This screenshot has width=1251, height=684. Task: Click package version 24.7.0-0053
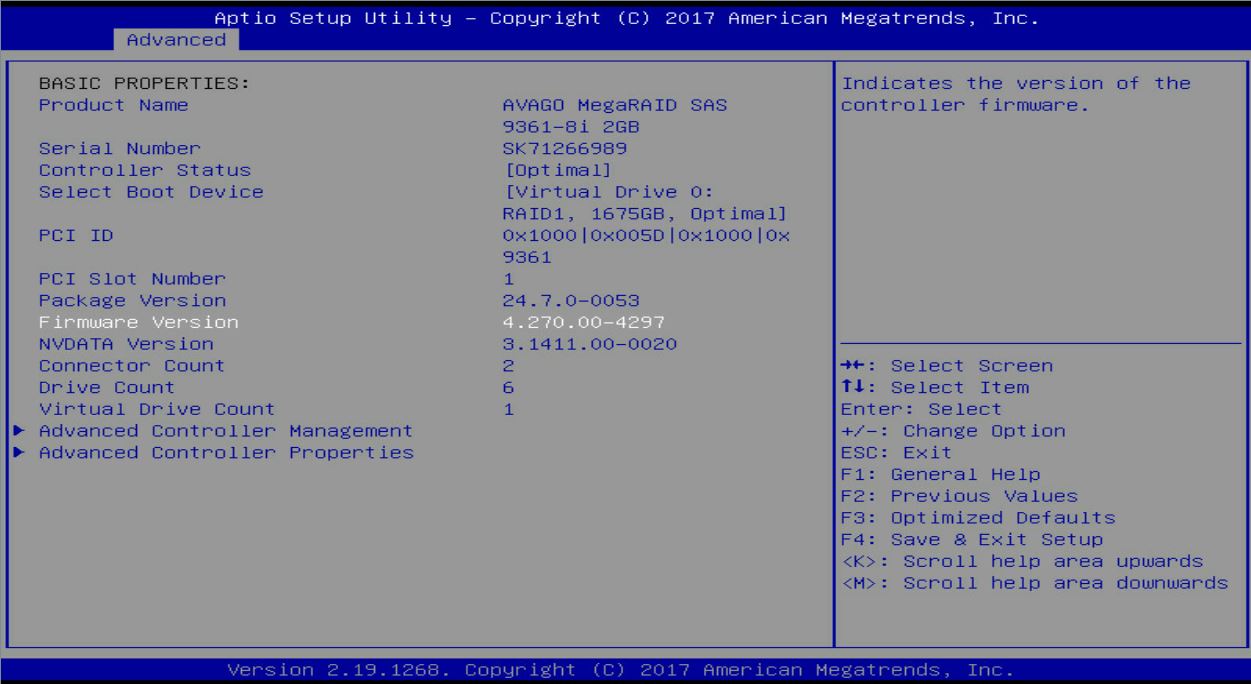[570, 300]
